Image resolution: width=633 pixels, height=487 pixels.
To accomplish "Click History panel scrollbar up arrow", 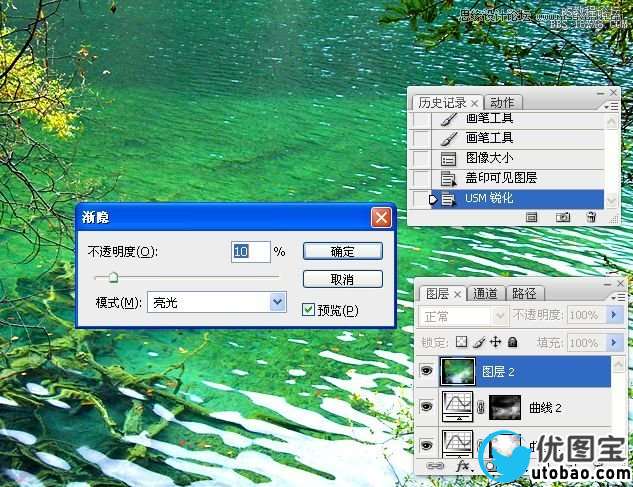I will tap(612, 121).
